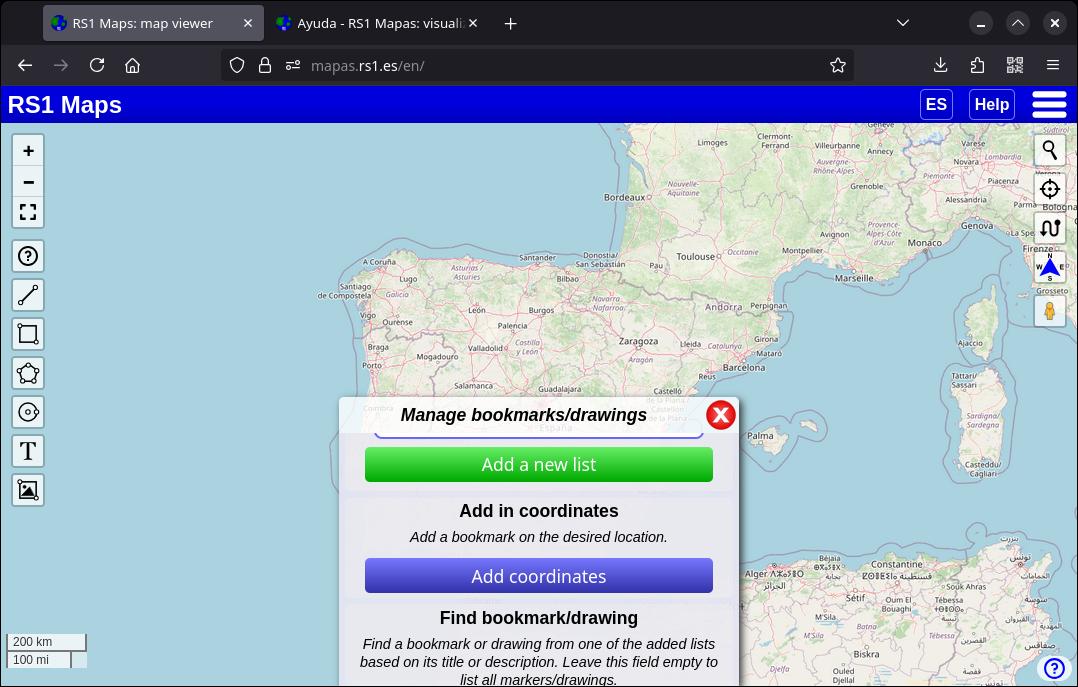Select the circle drawing tool
The height and width of the screenshot is (687, 1078).
tap(28, 412)
